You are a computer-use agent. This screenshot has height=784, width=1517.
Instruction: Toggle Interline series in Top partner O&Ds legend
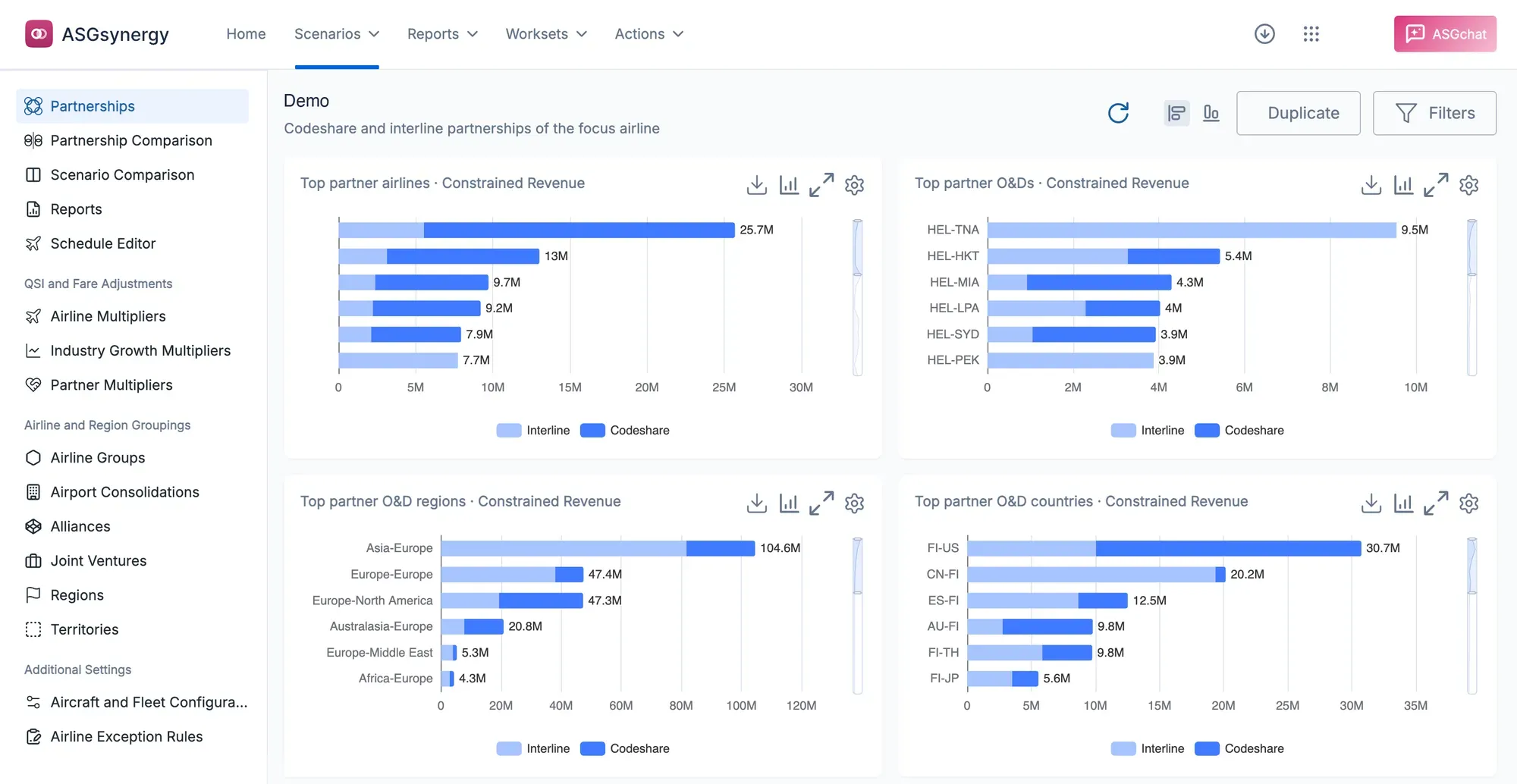[1148, 431]
